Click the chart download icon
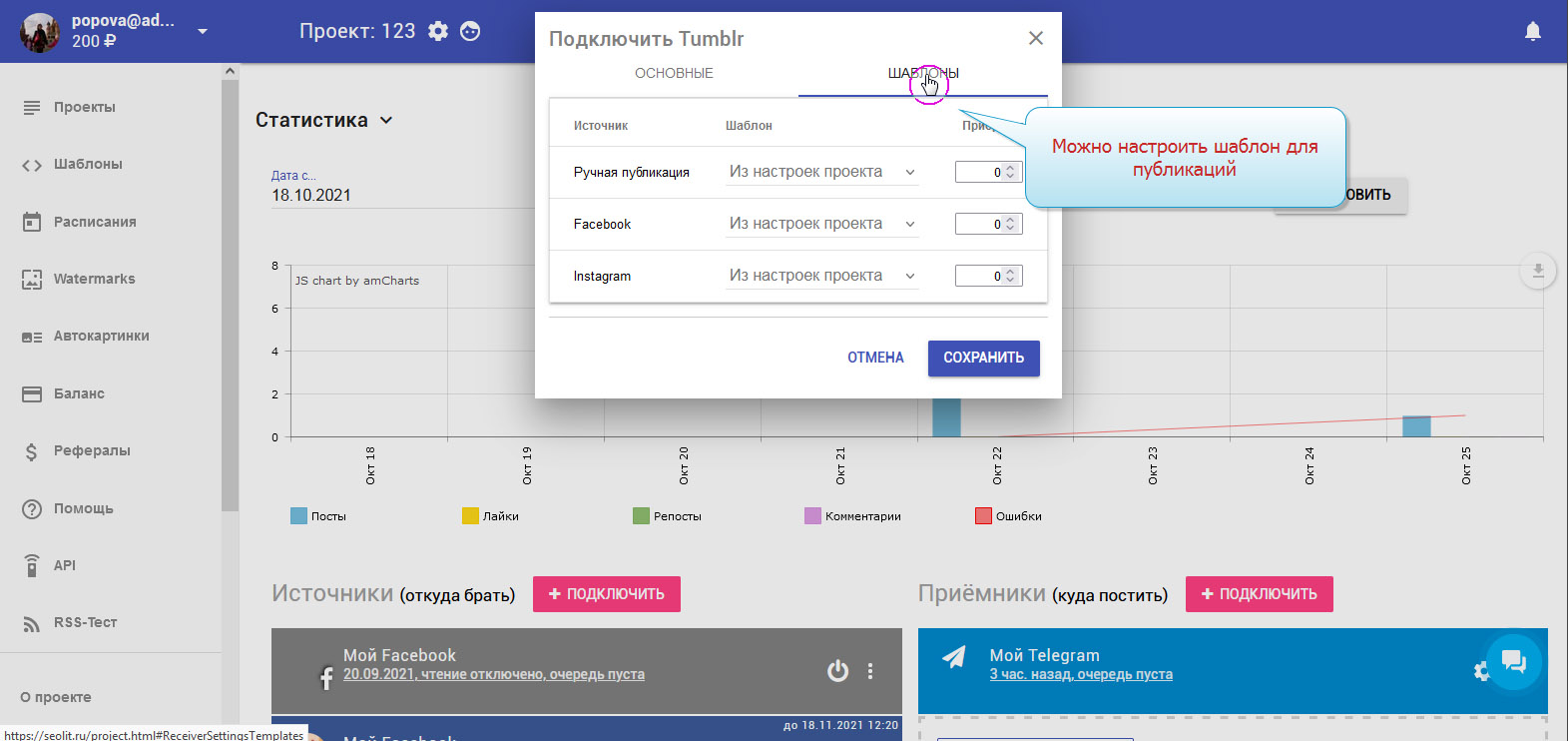 [x=1538, y=271]
